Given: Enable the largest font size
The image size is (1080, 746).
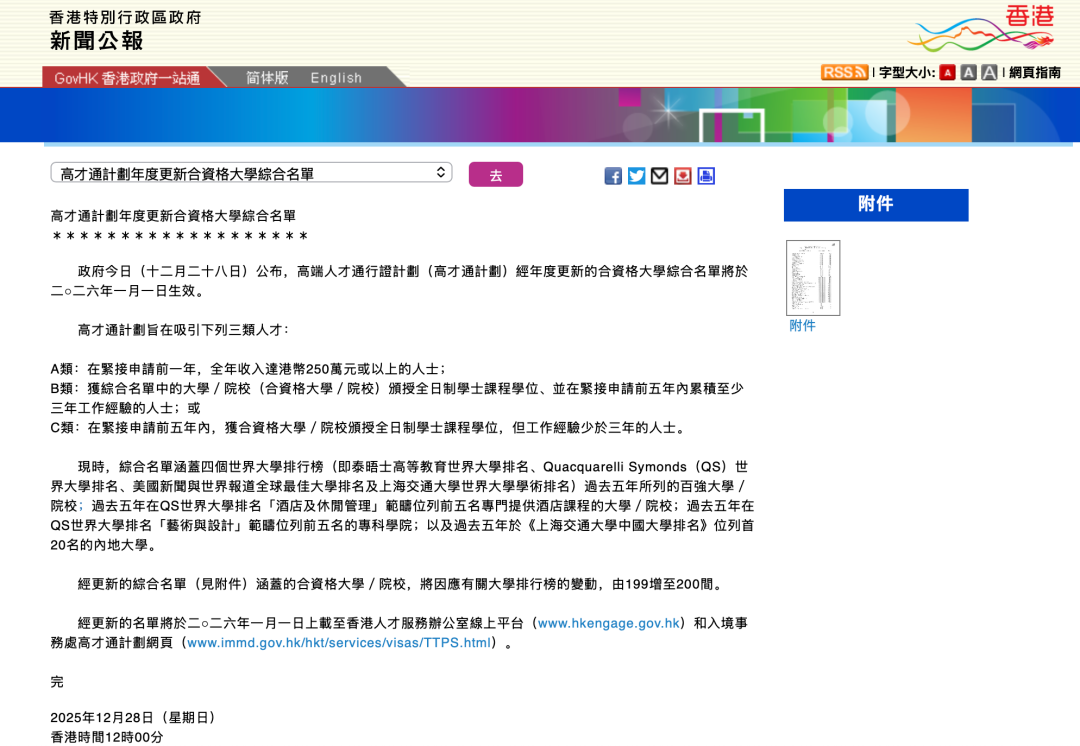Looking at the screenshot, I should 988,72.
